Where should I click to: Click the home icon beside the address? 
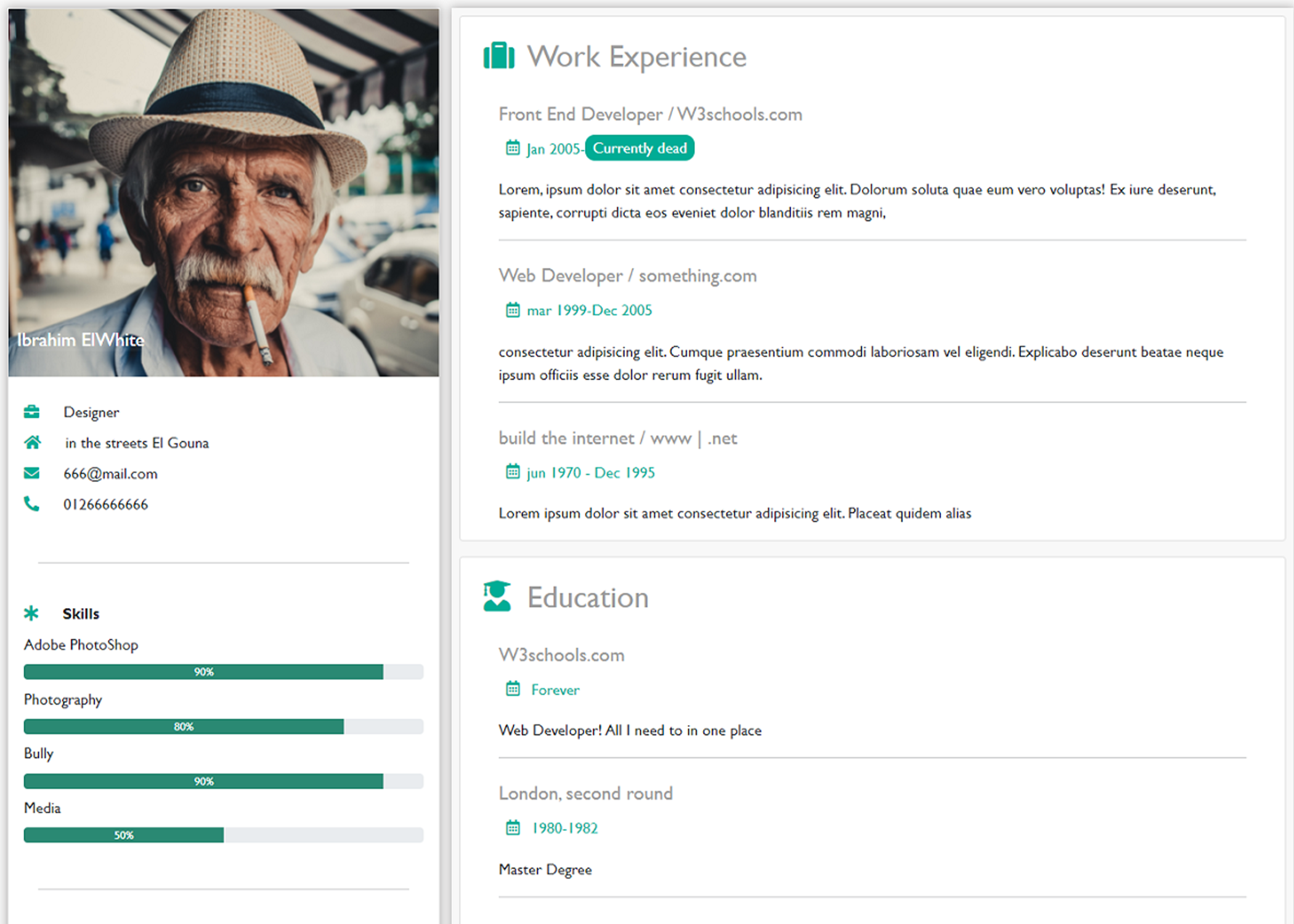pyautogui.click(x=33, y=442)
